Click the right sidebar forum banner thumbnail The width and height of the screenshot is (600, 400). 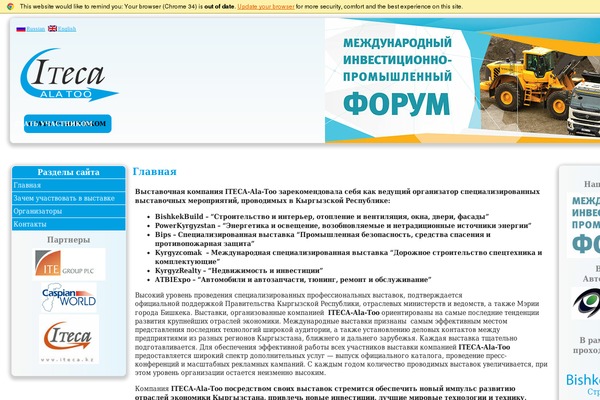584,225
